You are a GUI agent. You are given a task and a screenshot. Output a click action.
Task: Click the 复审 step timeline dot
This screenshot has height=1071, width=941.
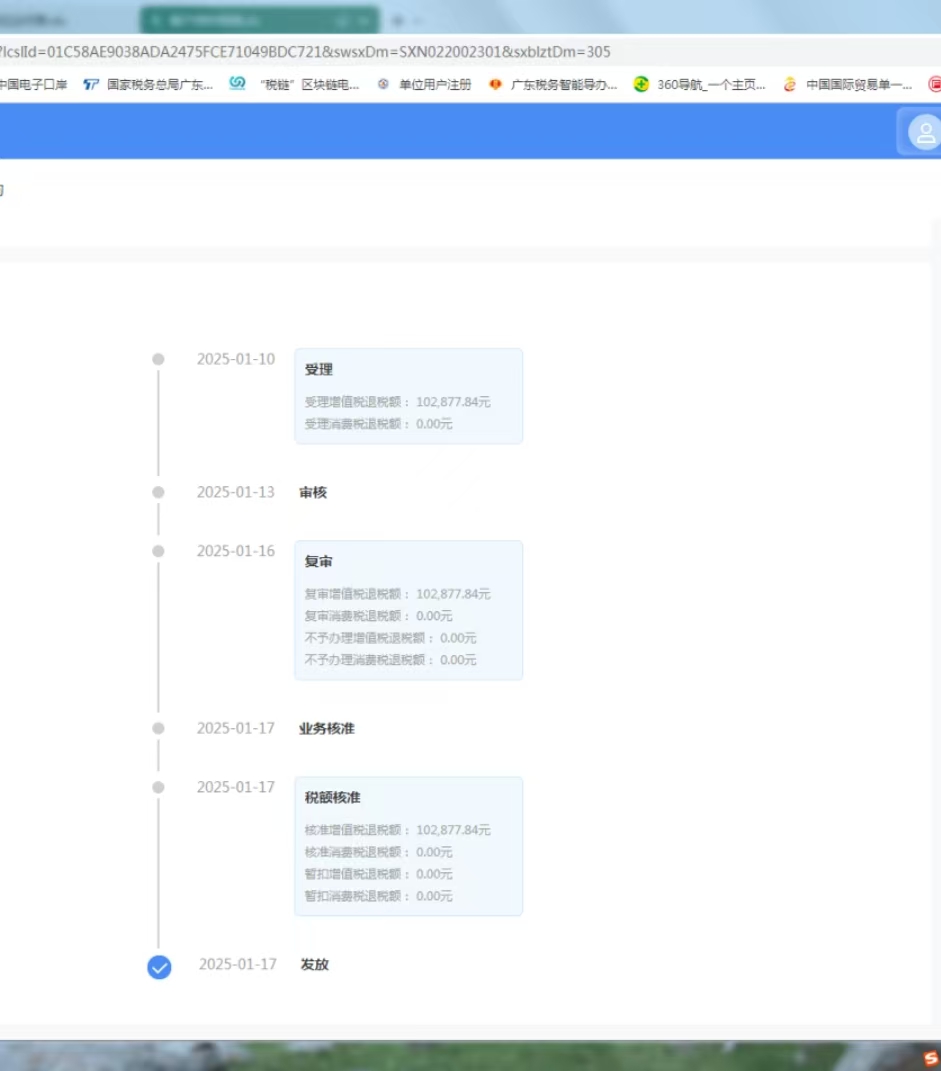(158, 551)
